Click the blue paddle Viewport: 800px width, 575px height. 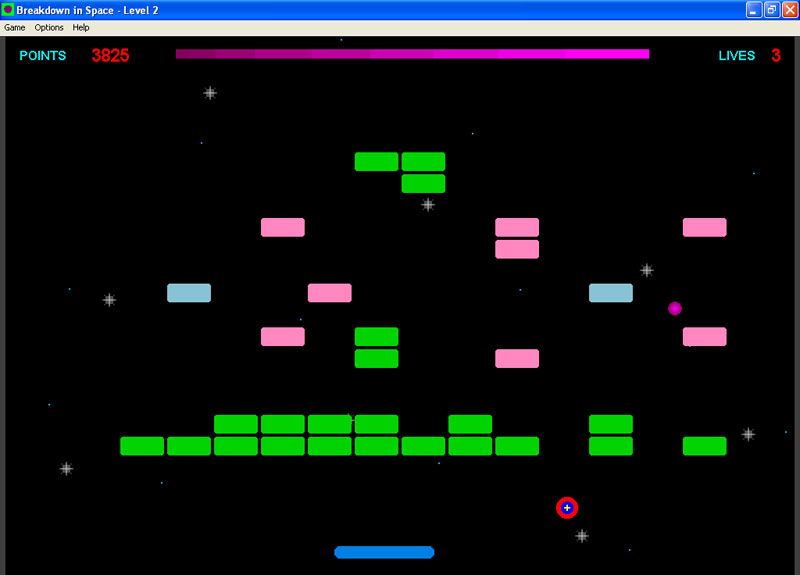coord(384,552)
